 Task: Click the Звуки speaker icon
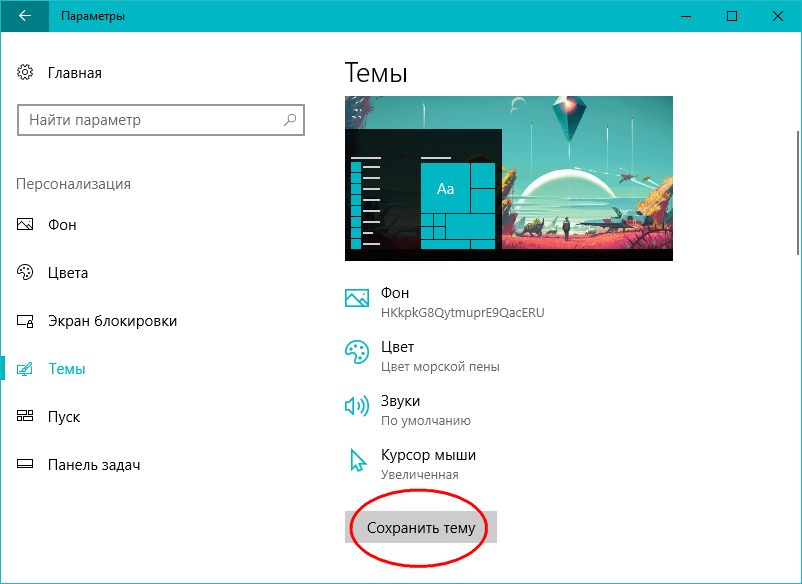357,407
